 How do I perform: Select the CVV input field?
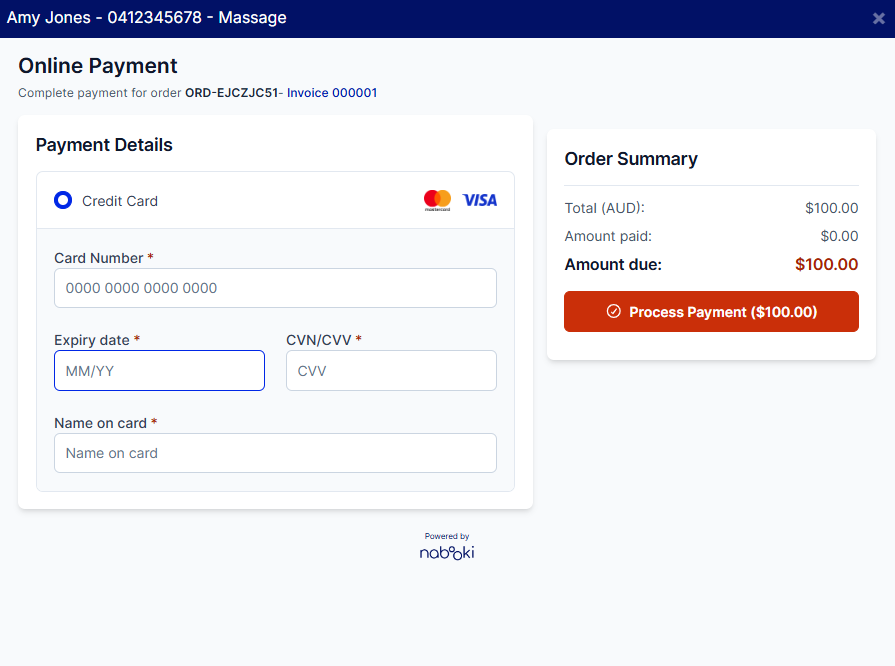click(x=391, y=370)
